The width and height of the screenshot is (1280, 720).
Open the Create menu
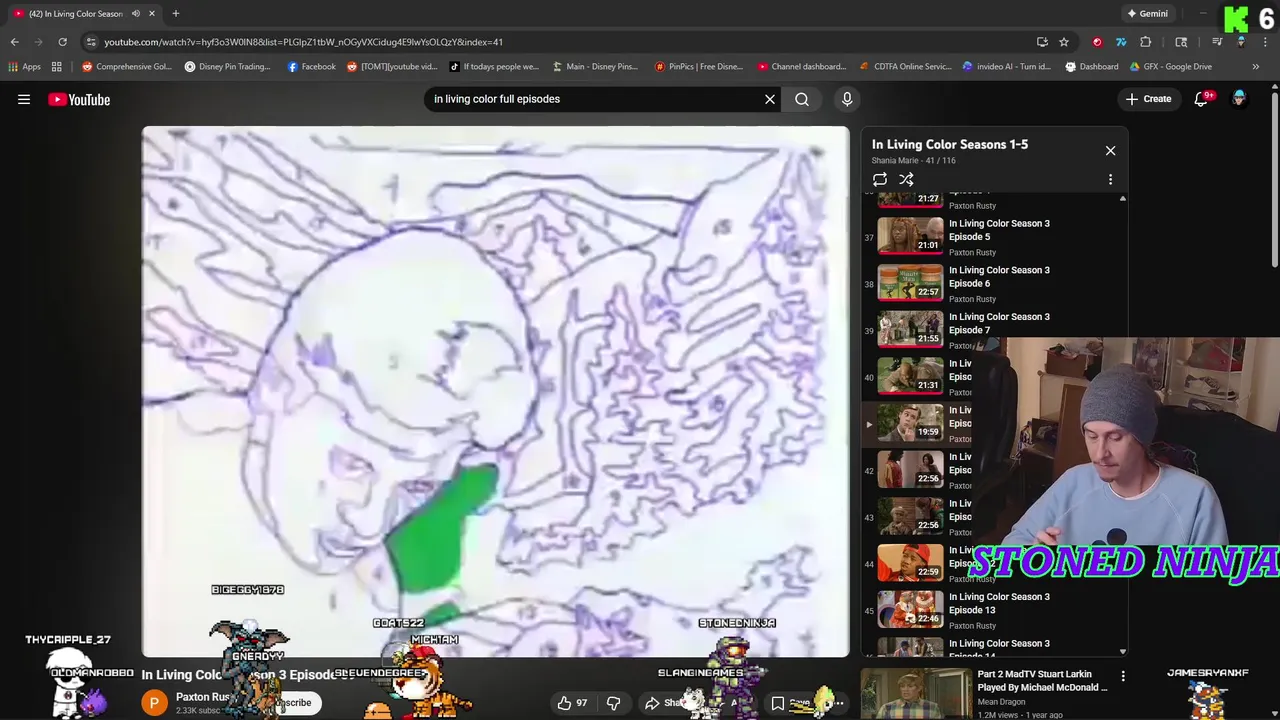[1148, 99]
